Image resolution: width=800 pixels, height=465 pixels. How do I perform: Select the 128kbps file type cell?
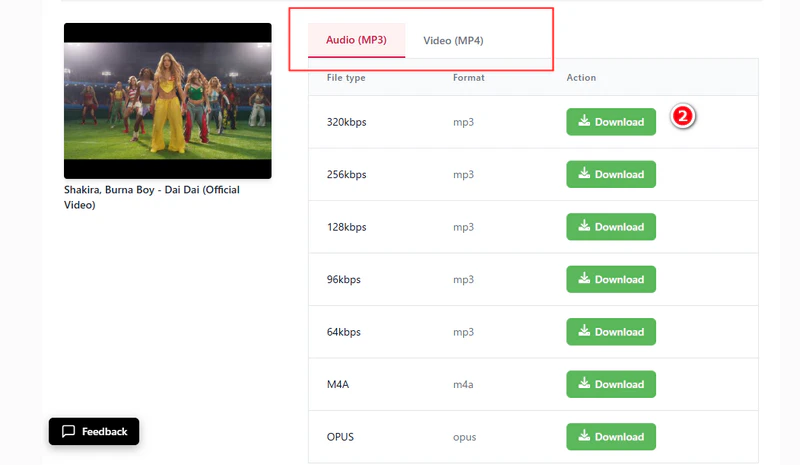click(x=346, y=227)
